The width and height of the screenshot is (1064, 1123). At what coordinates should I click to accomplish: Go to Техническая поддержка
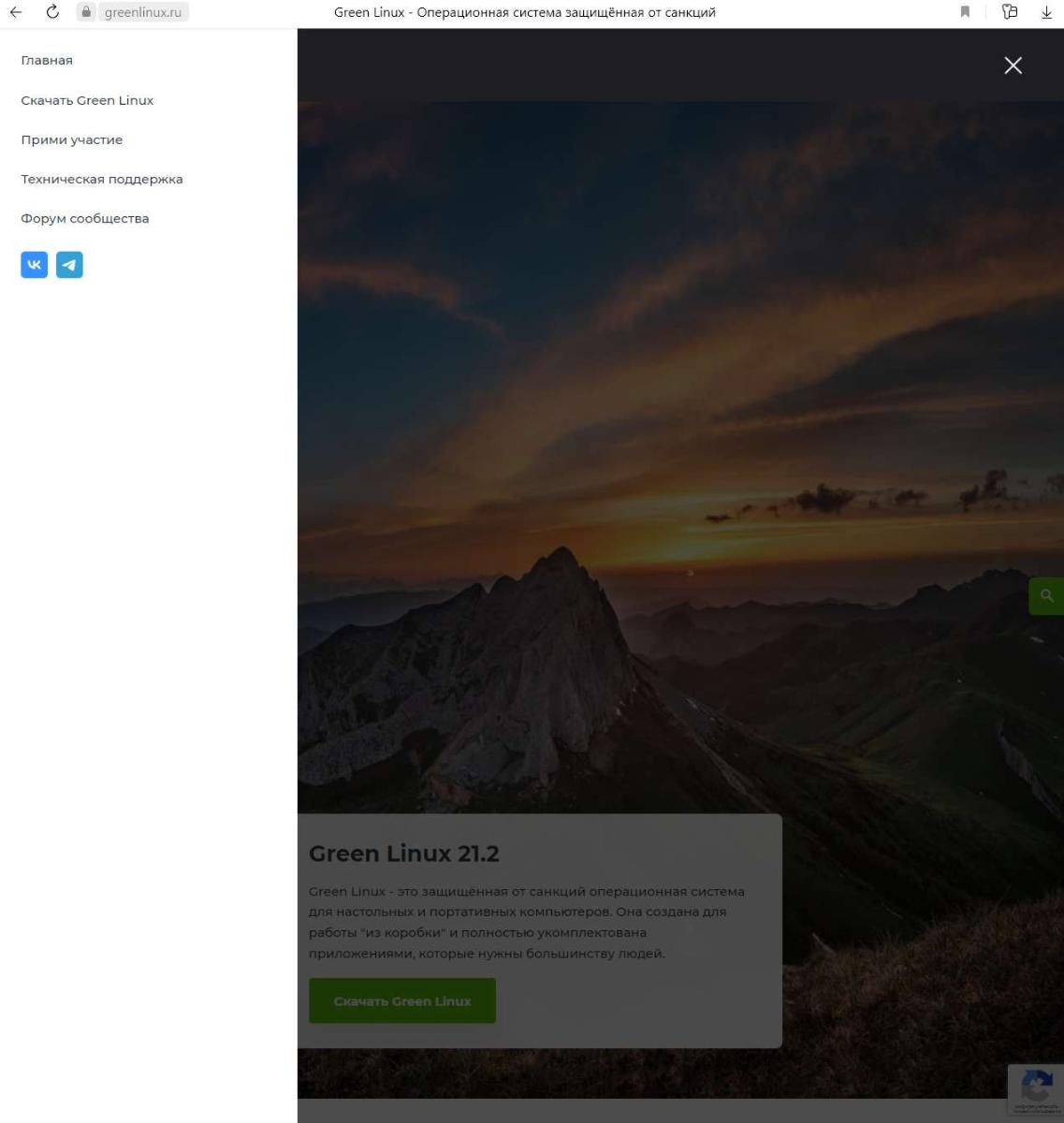coord(102,179)
